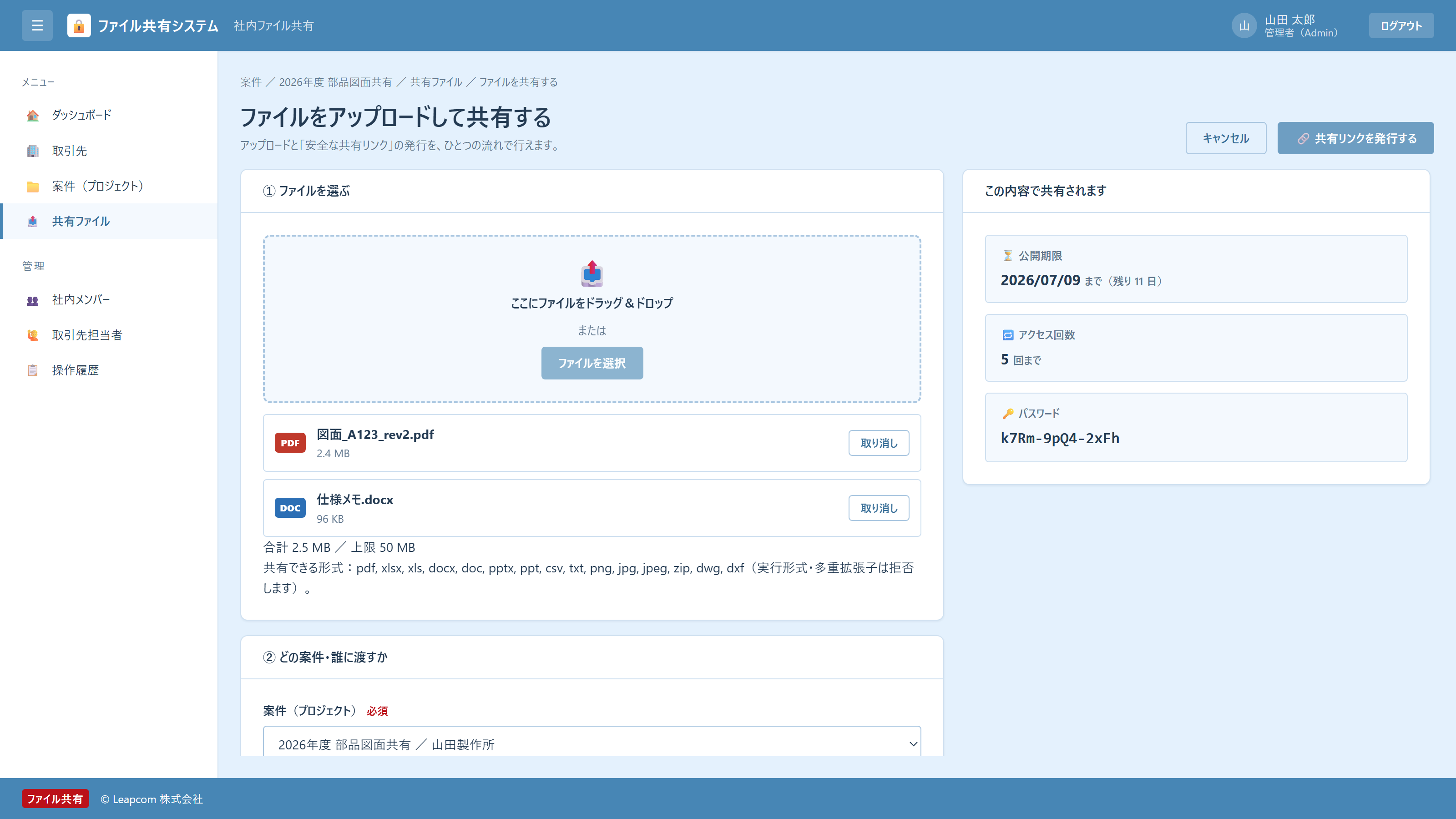This screenshot has width=1456, height=819.
Task: Click the hourglass icon beside 公開期限
Action: tap(1008, 256)
